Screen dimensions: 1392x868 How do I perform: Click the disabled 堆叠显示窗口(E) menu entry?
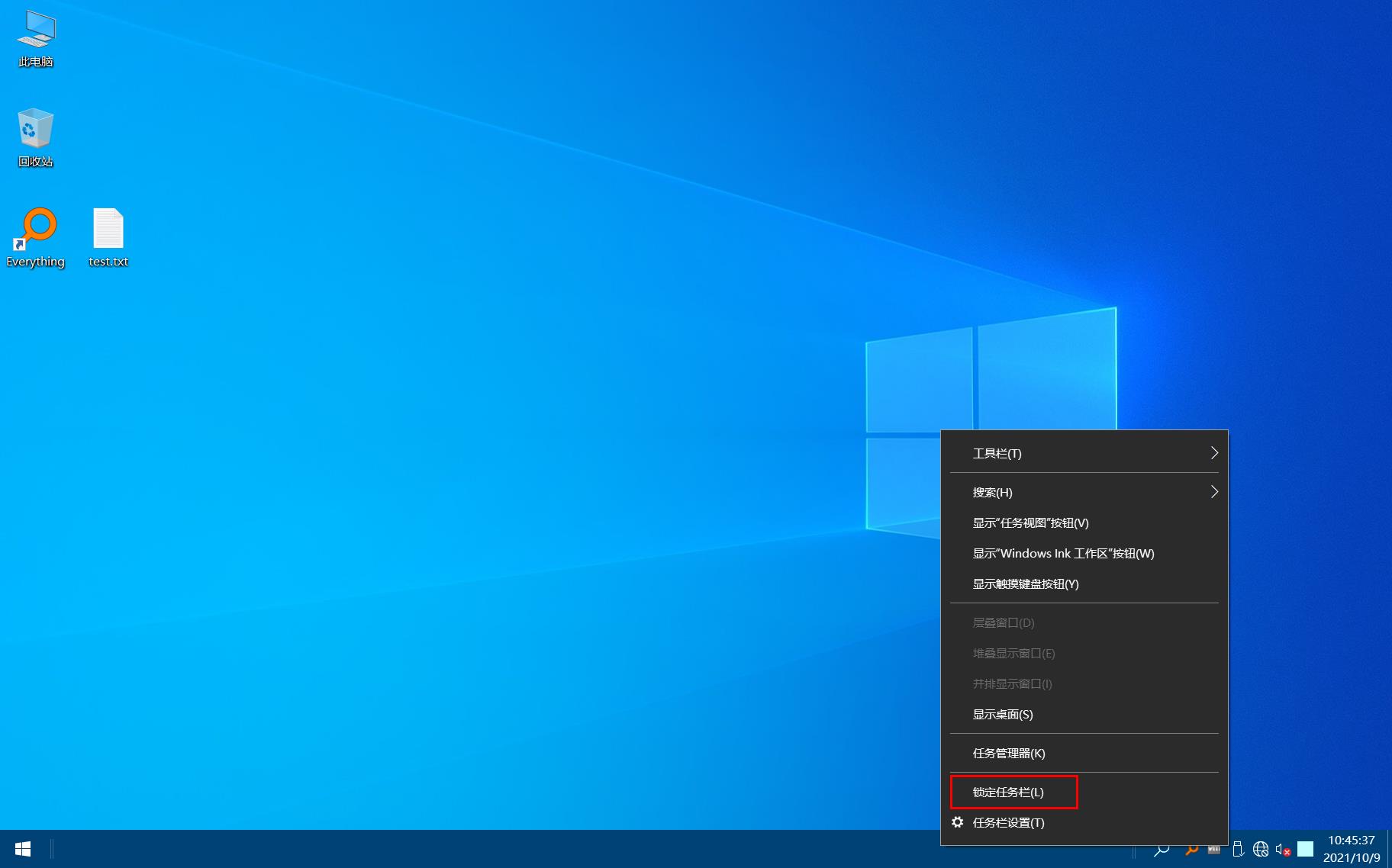coord(1084,653)
